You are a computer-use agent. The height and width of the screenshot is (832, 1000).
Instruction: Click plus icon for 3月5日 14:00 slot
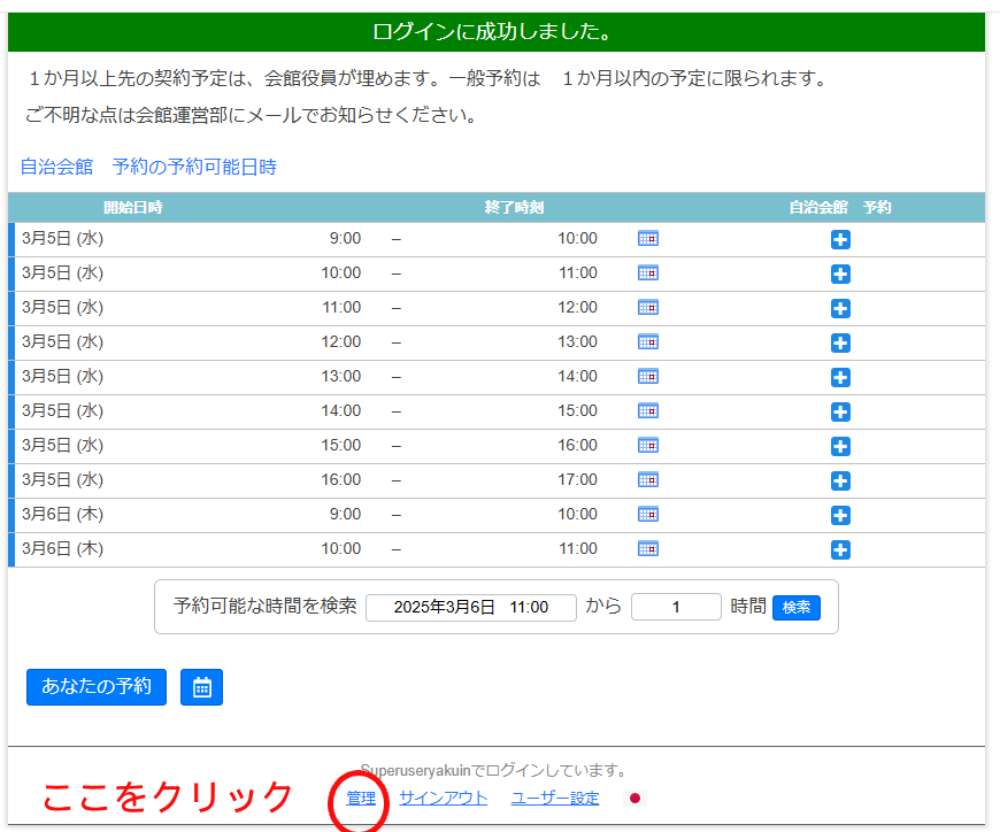point(840,411)
